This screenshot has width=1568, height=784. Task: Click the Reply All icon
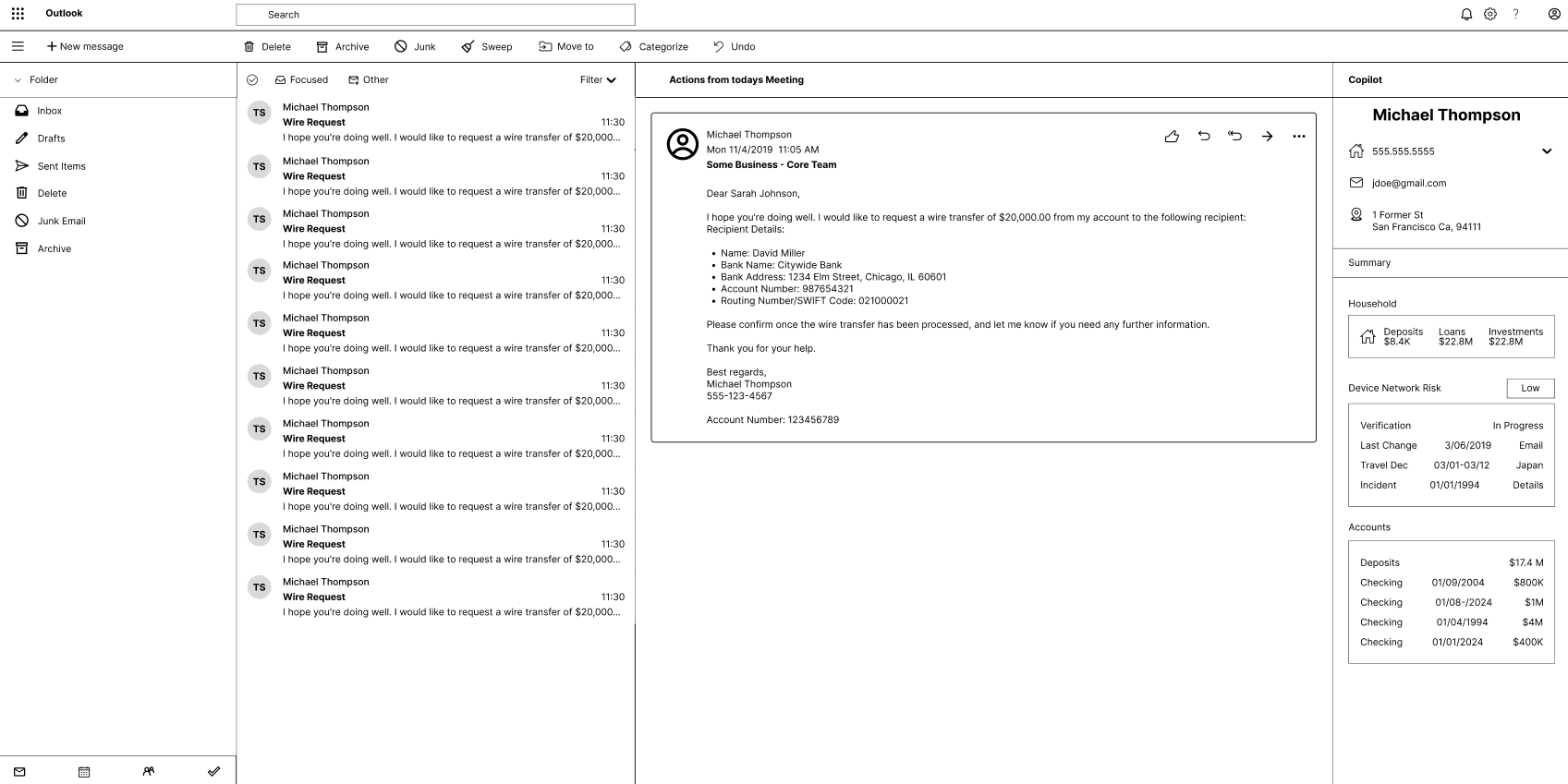click(x=1234, y=136)
